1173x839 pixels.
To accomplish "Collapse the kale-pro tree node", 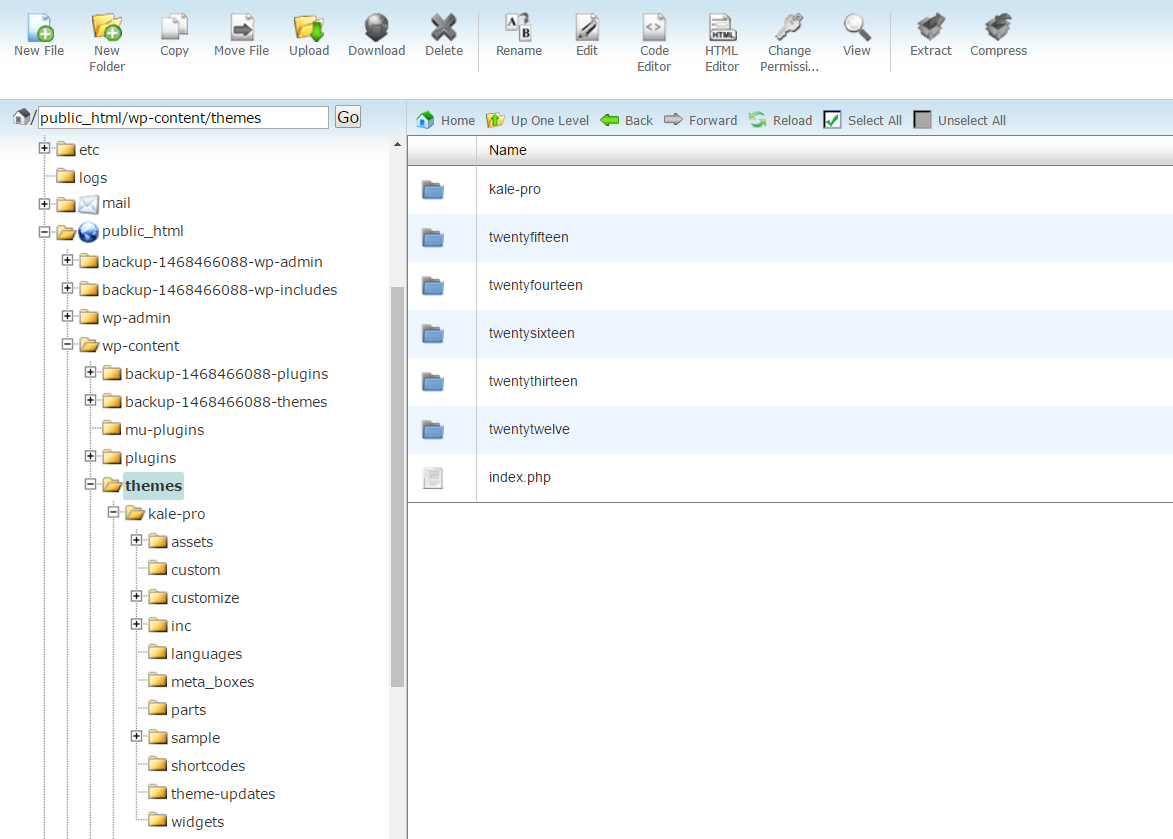I will (114, 512).
